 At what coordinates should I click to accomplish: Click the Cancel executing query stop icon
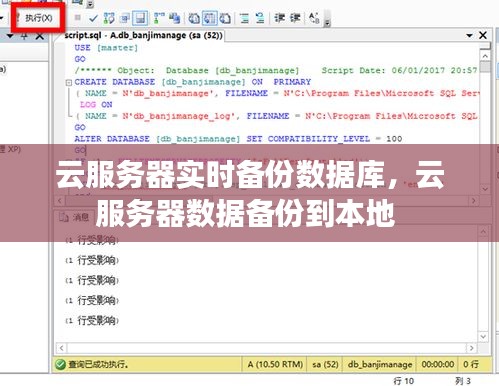point(77,18)
